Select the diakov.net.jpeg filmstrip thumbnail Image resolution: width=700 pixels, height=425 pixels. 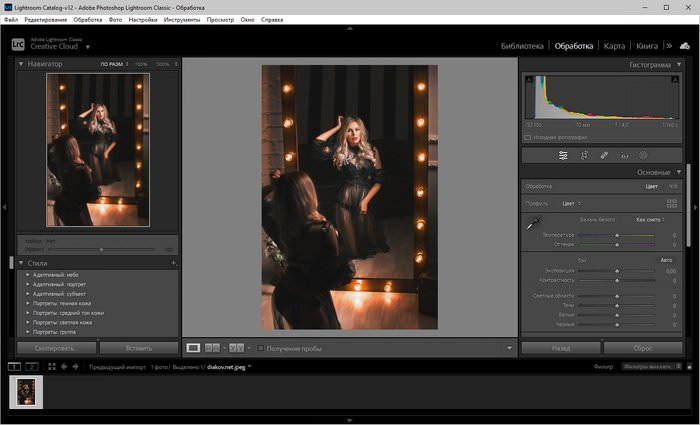coord(26,392)
